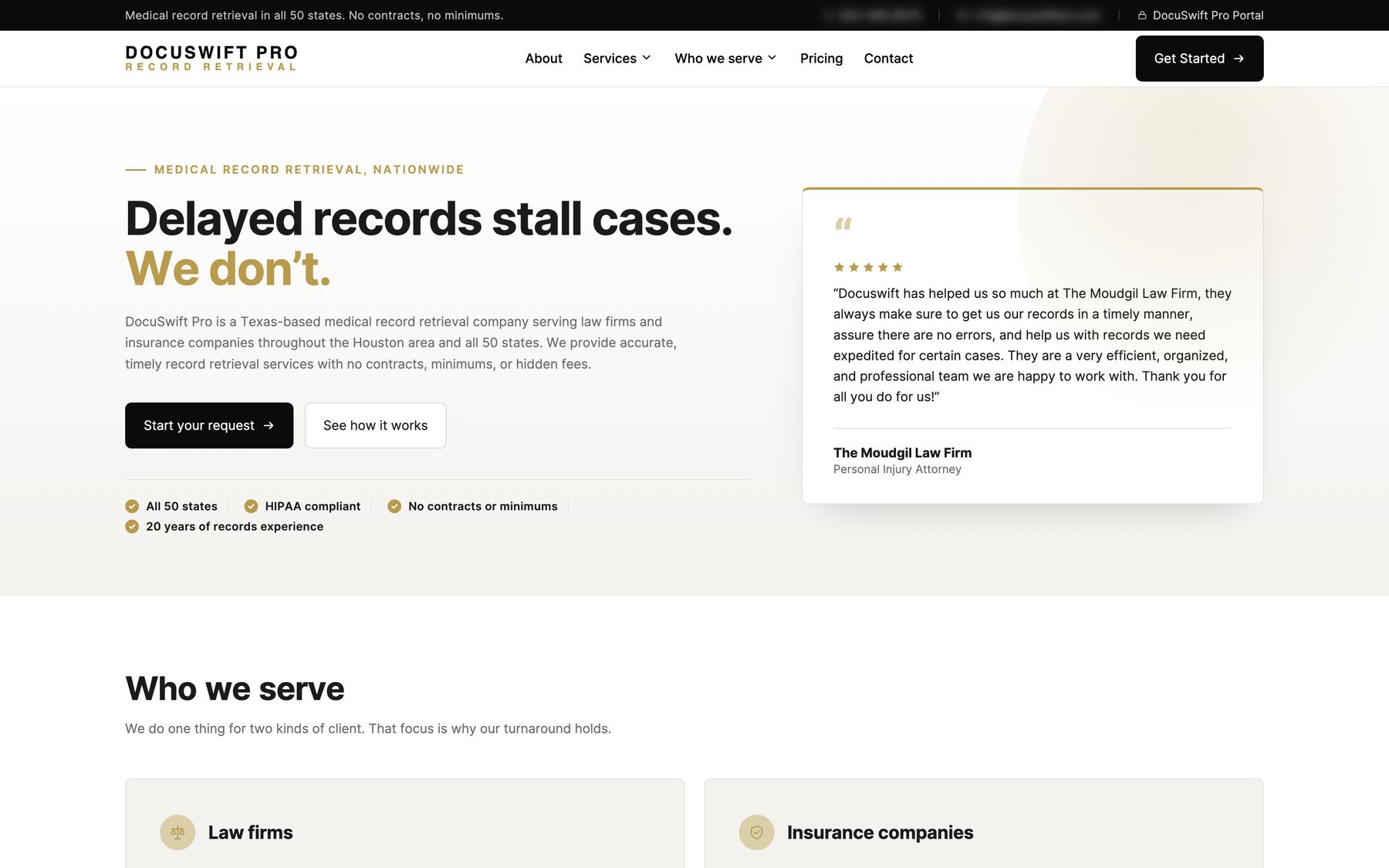This screenshot has width=1389, height=868.
Task: Click the five-star rating on the testimonial
Action: point(868,267)
